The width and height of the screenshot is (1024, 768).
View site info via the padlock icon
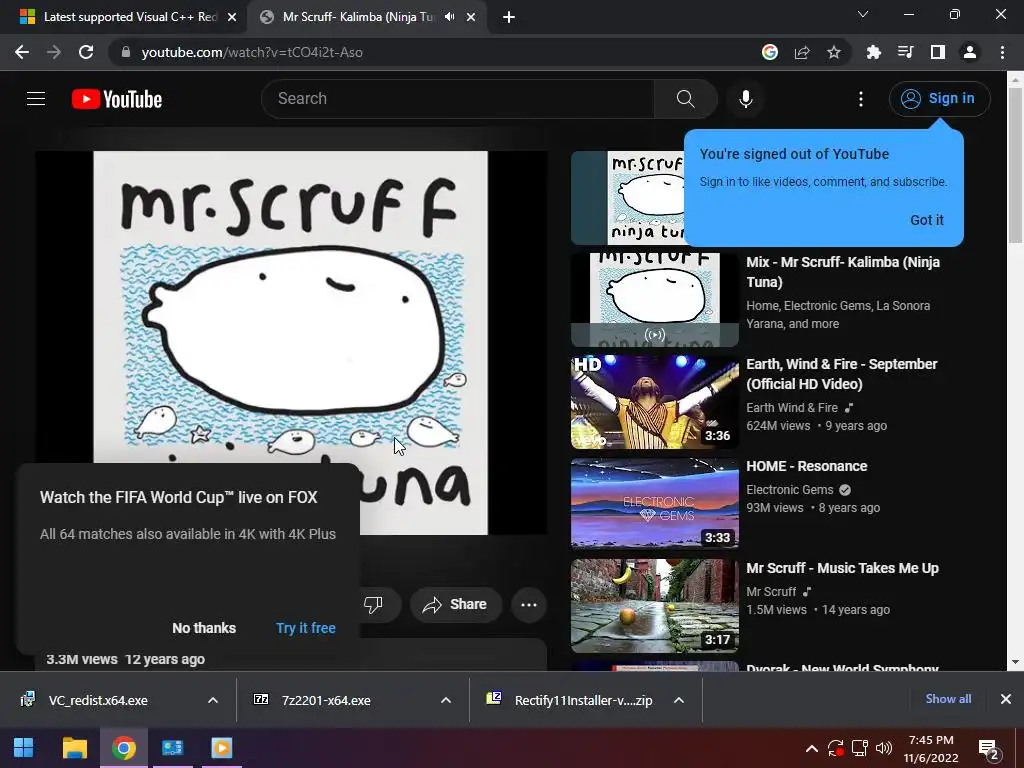click(x=126, y=52)
